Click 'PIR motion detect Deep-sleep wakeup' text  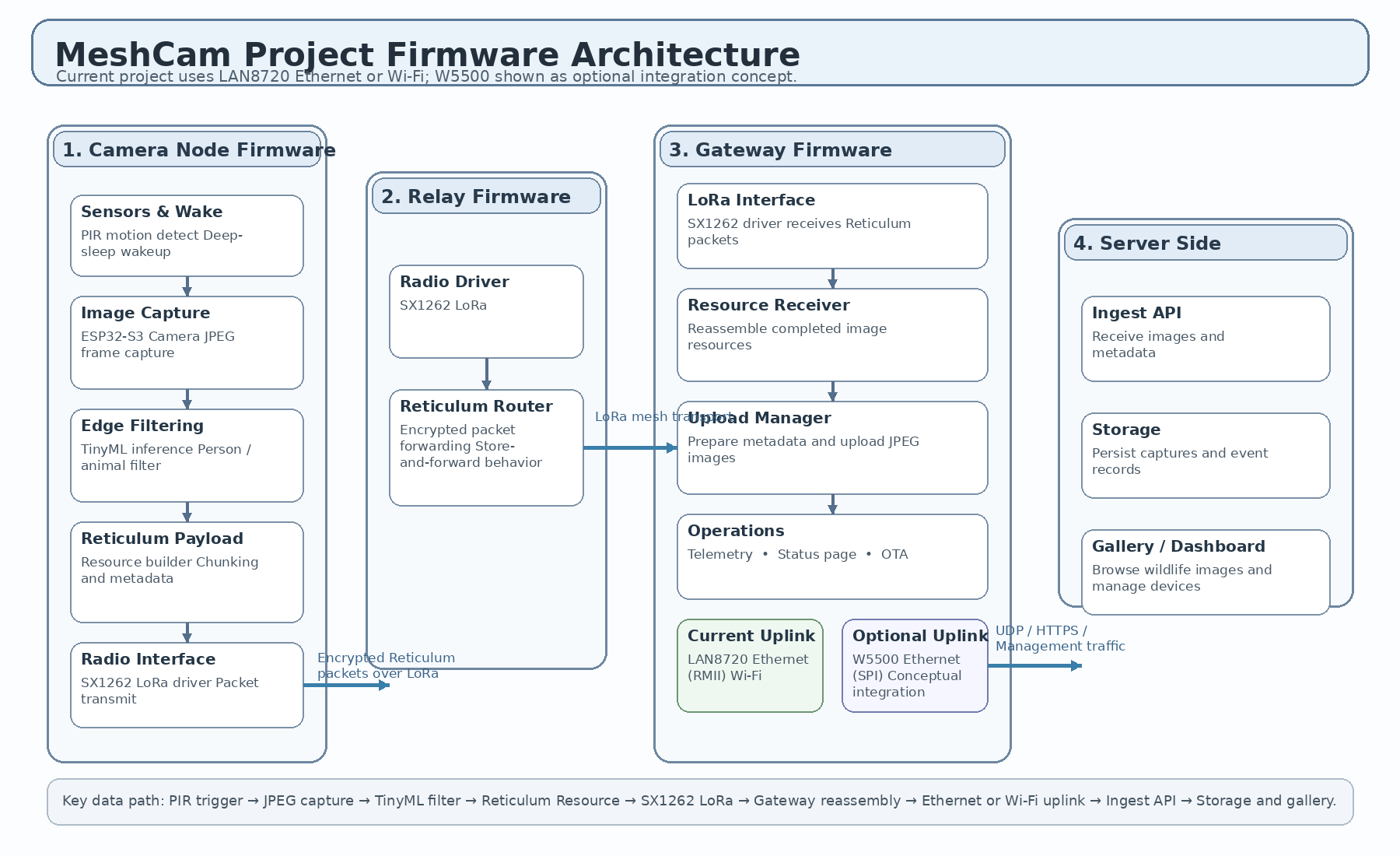tap(162, 243)
